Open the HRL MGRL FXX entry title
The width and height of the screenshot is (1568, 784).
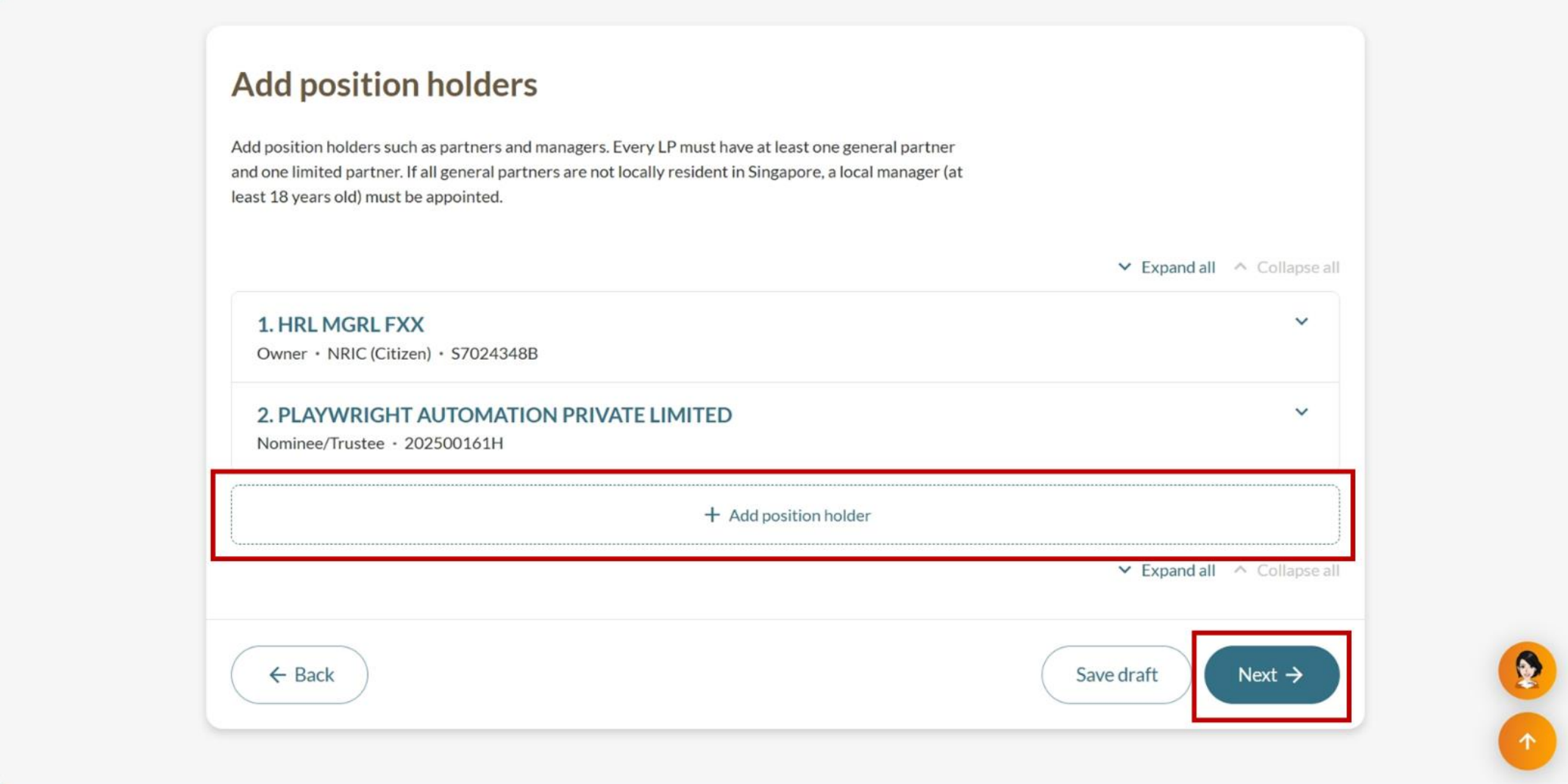coord(341,324)
